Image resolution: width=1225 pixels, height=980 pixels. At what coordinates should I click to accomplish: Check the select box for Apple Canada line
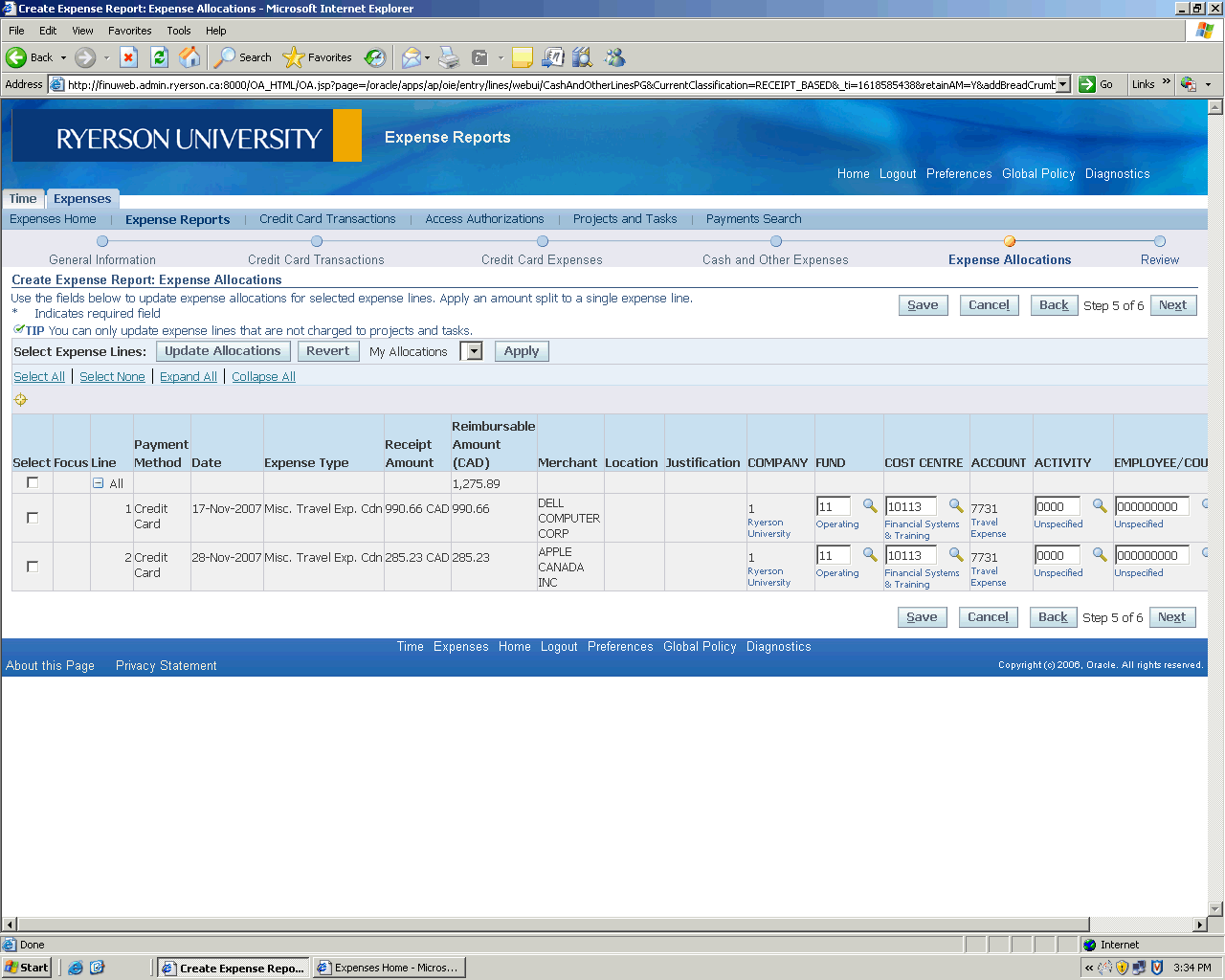click(33, 567)
